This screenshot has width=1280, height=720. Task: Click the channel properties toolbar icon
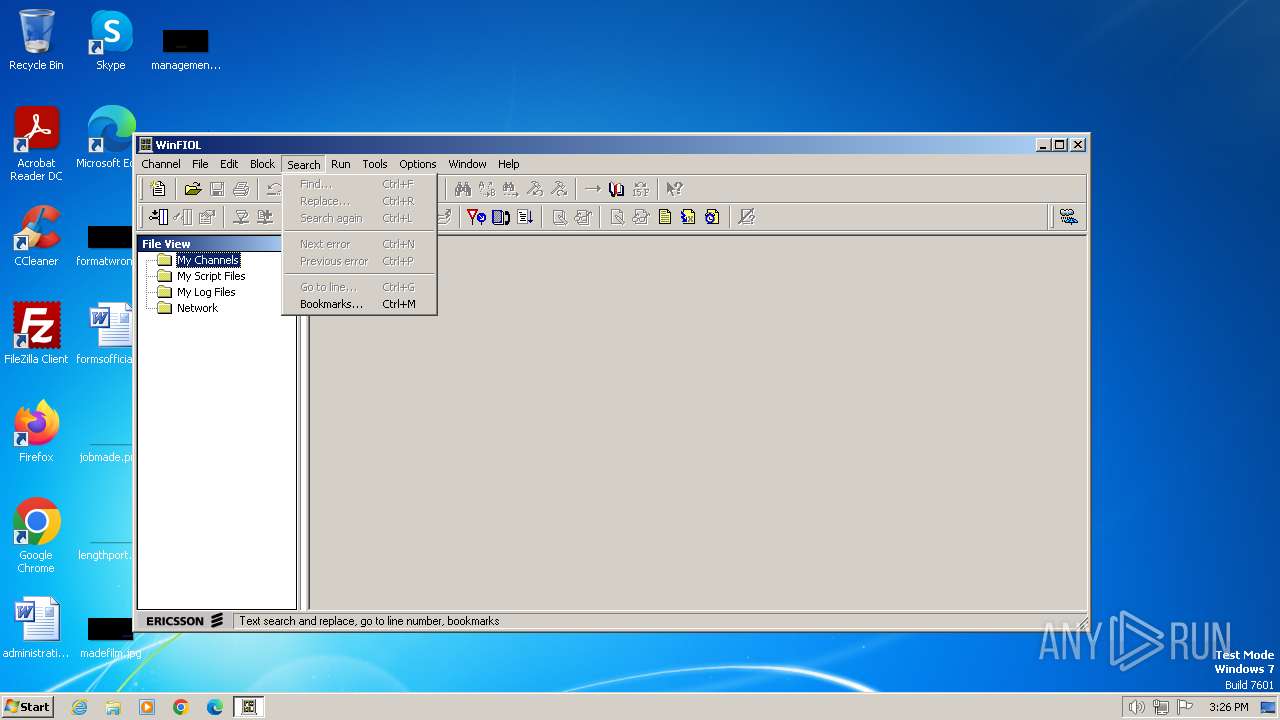207,216
